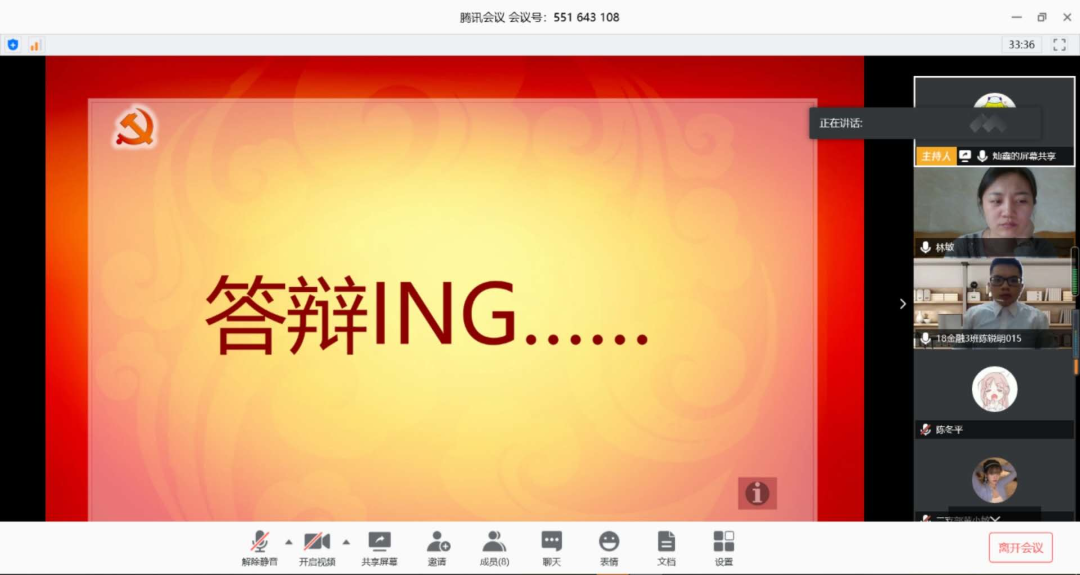
Task: Open 设置 settings from the toolbar
Action: [723, 542]
